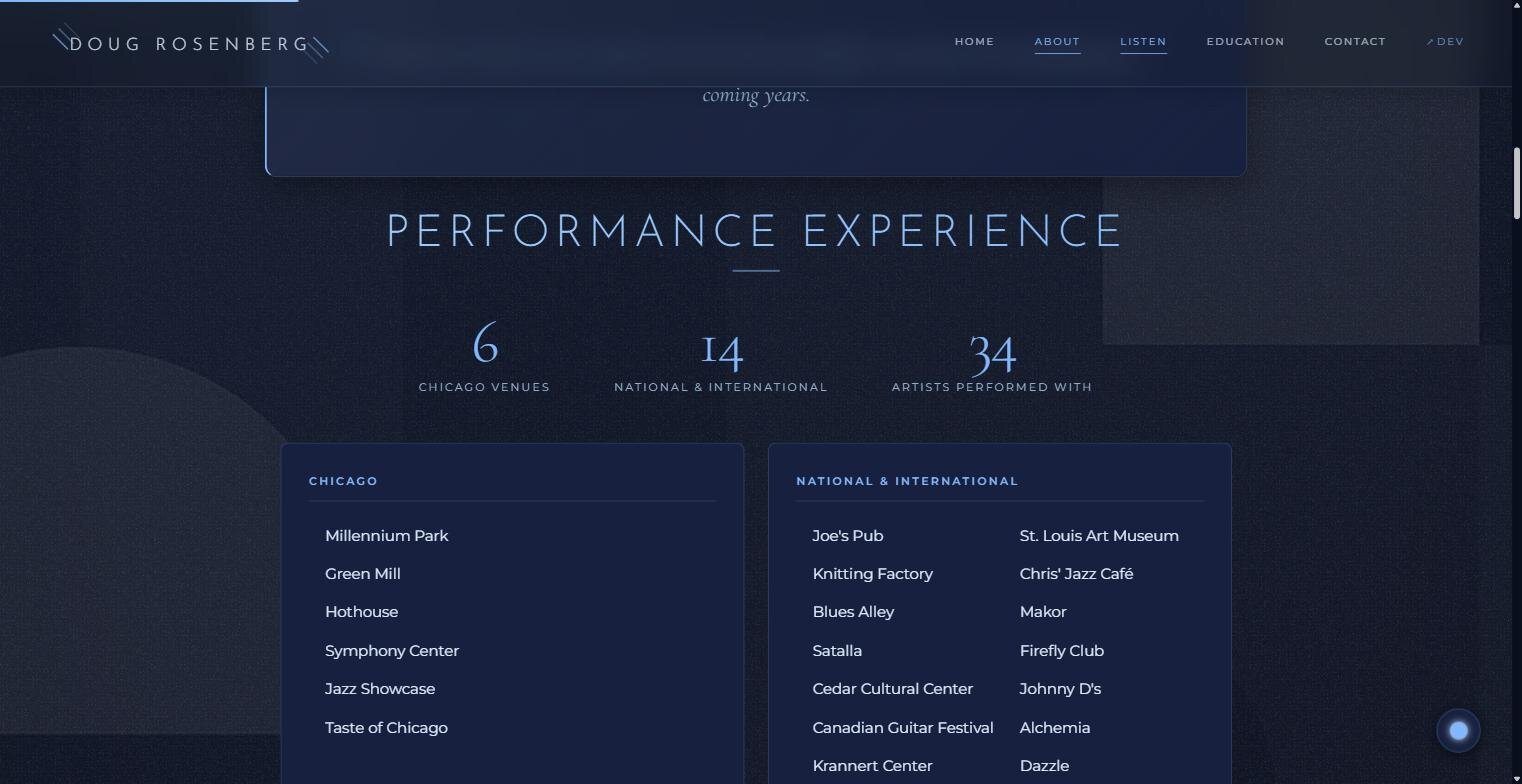Select Jazz Showcase venue entry

pyautogui.click(x=380, y=689)
